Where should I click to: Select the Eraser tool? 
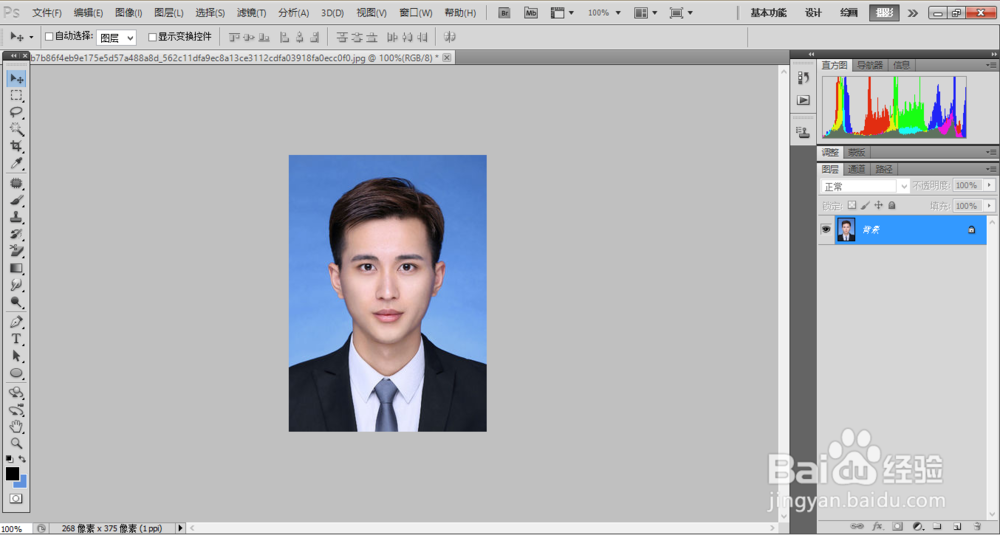click(x=16, y=251)
